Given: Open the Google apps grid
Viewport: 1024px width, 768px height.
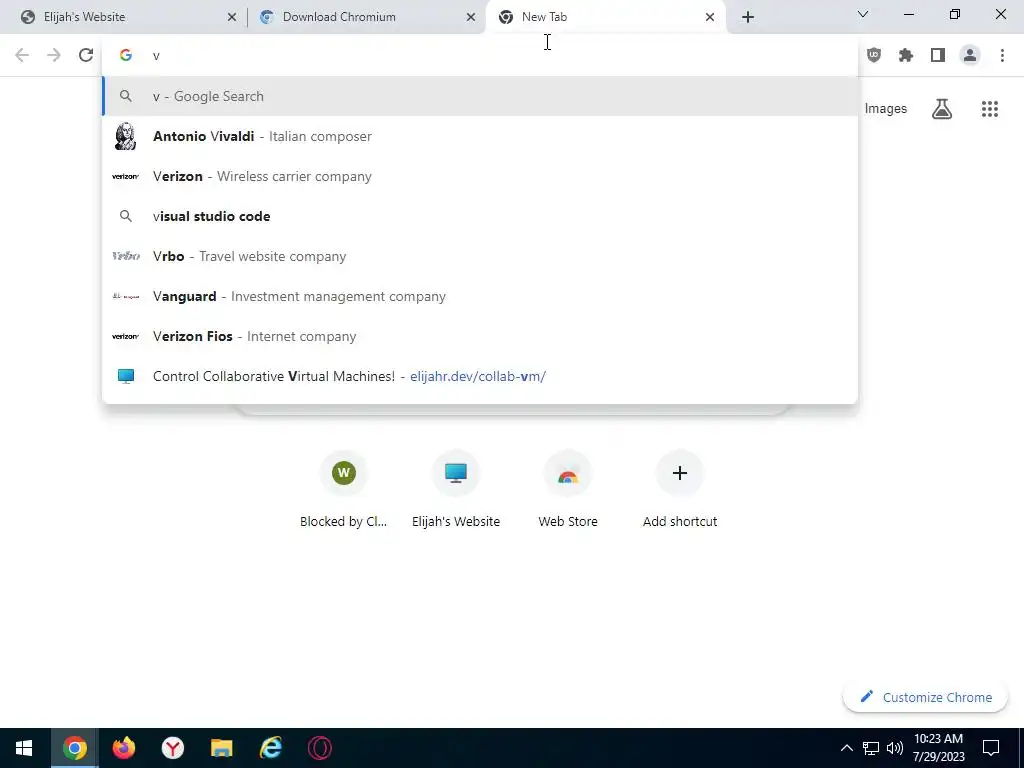Looking at the screenshot, I should click(x=990, y=109).
